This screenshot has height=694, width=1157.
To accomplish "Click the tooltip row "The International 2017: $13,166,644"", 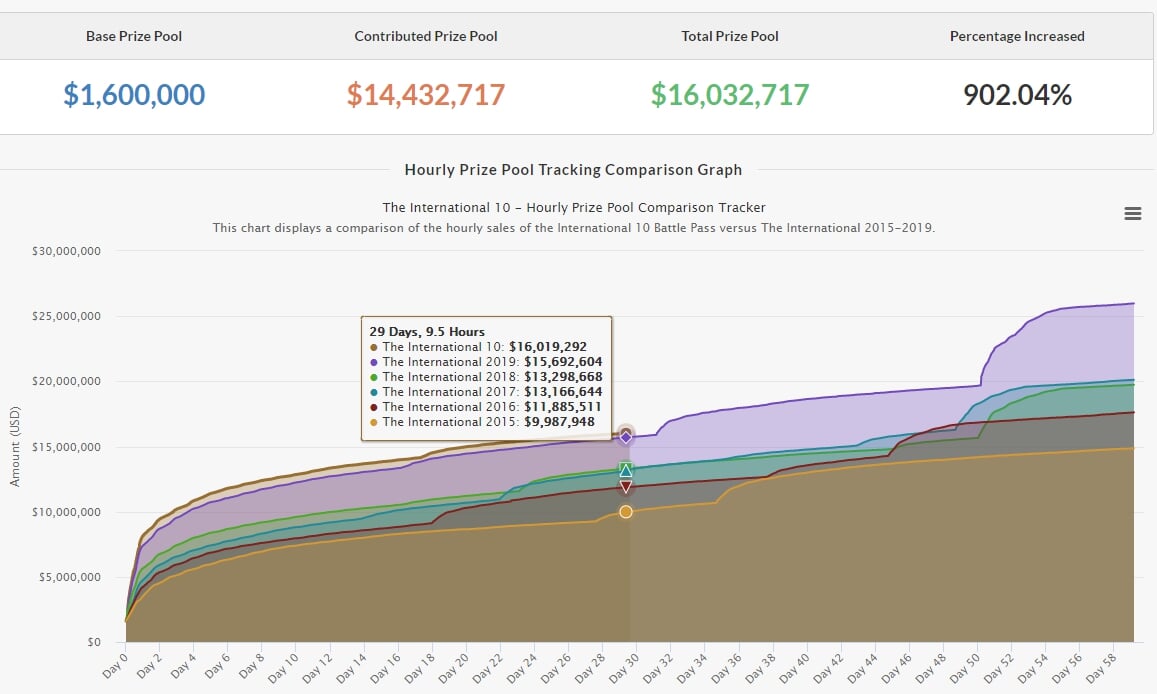I will pos(486,392).
